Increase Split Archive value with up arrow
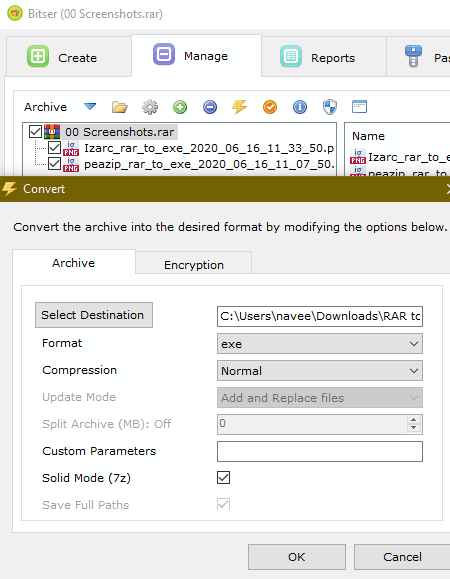Image resolution: width=450 pixels, height=579 pixels. [414, 420]
